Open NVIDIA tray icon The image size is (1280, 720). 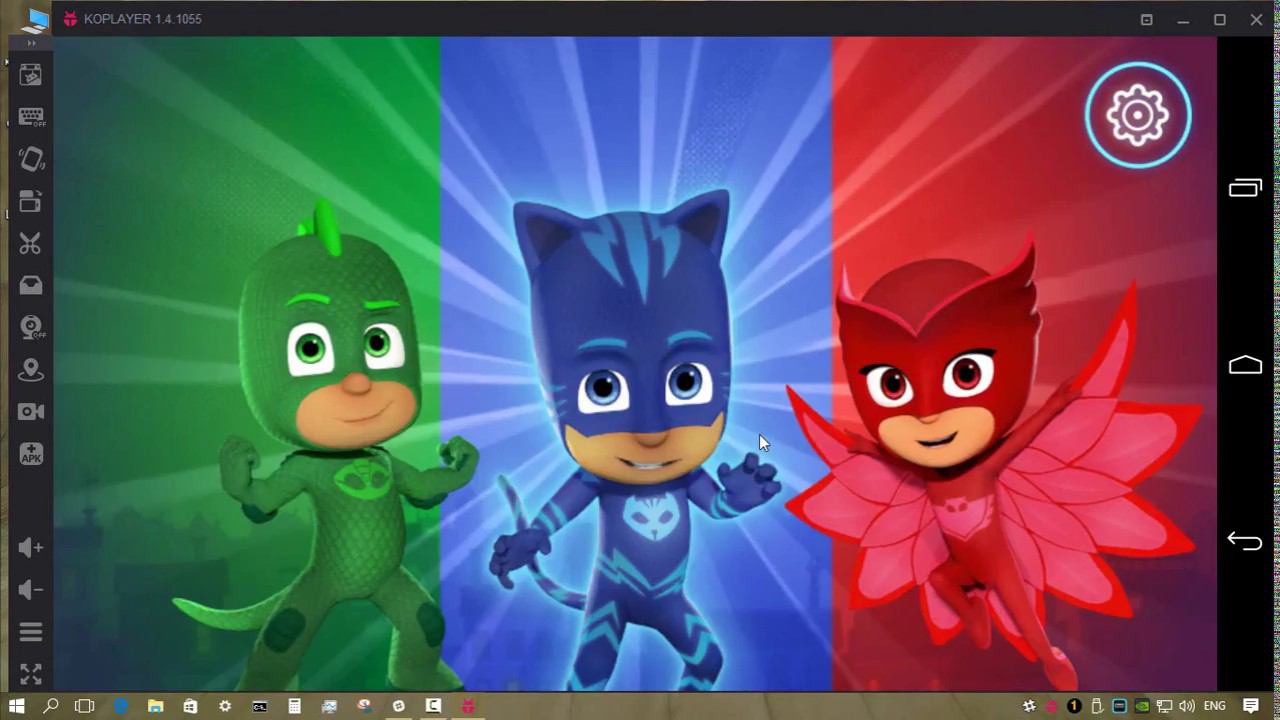pyautogui.click(x=1142, y=706)
